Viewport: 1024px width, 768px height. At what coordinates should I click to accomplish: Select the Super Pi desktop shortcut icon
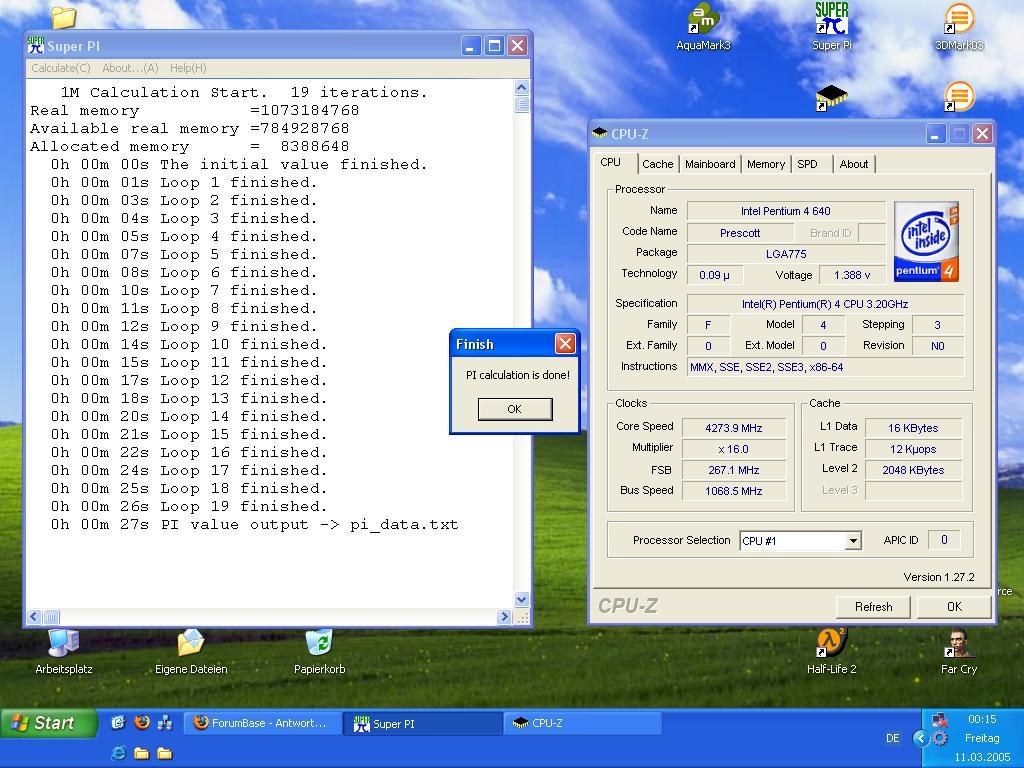click(831, 26)
